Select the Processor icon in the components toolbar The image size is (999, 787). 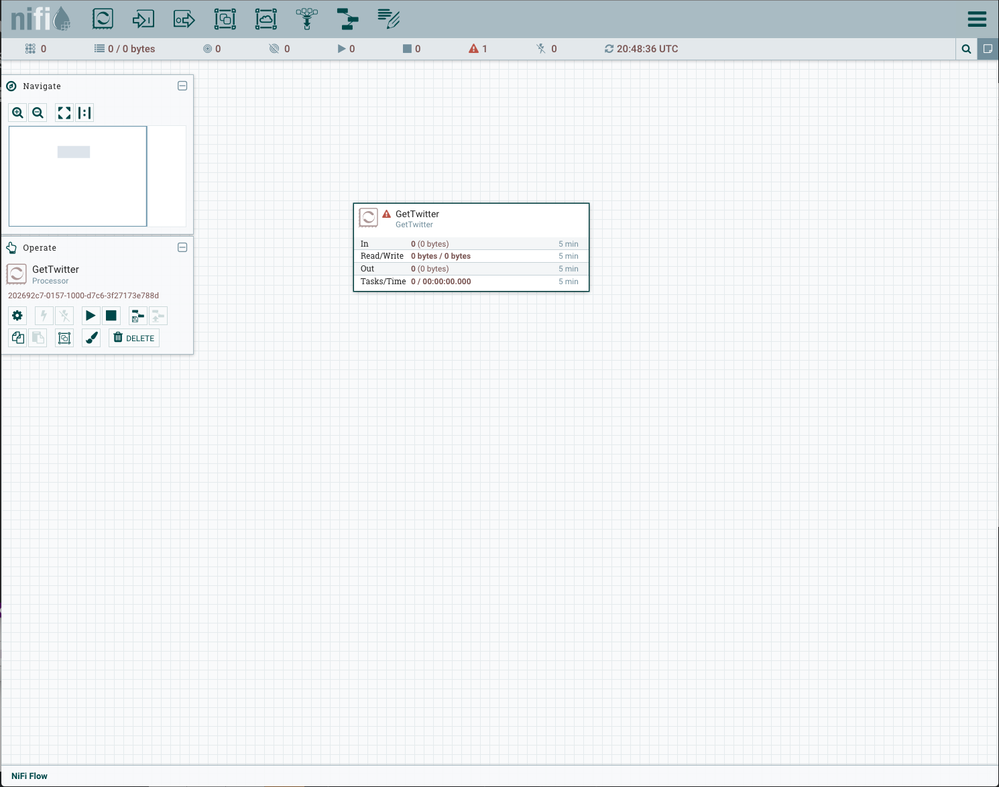pyautogui.click(x=102, y=18)
